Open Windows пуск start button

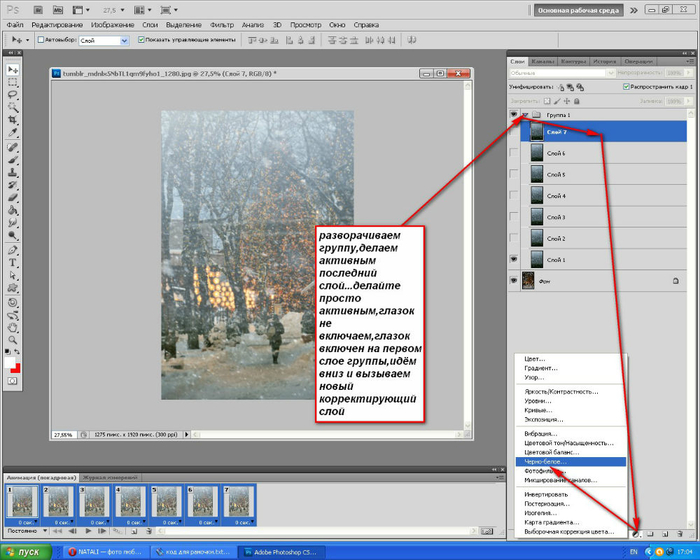tap(26, 552)
